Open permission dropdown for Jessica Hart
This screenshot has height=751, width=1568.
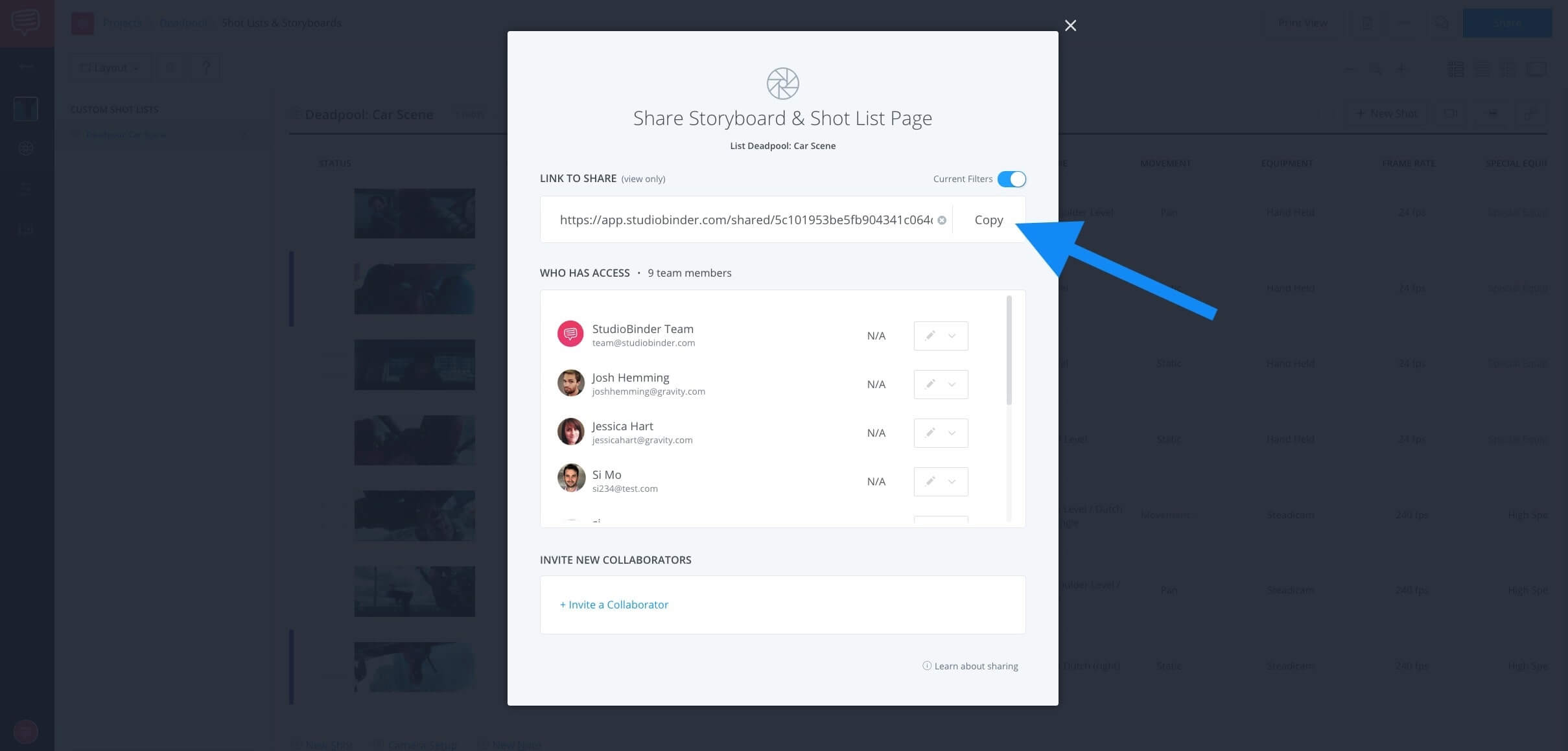tap(941, 433)
